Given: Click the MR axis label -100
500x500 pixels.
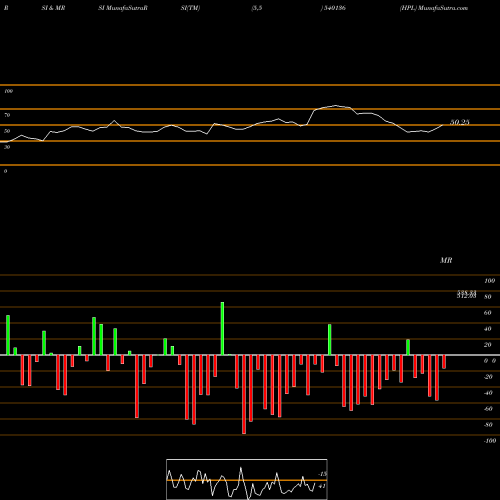Looking at the screenshot, I should [489, 441].
